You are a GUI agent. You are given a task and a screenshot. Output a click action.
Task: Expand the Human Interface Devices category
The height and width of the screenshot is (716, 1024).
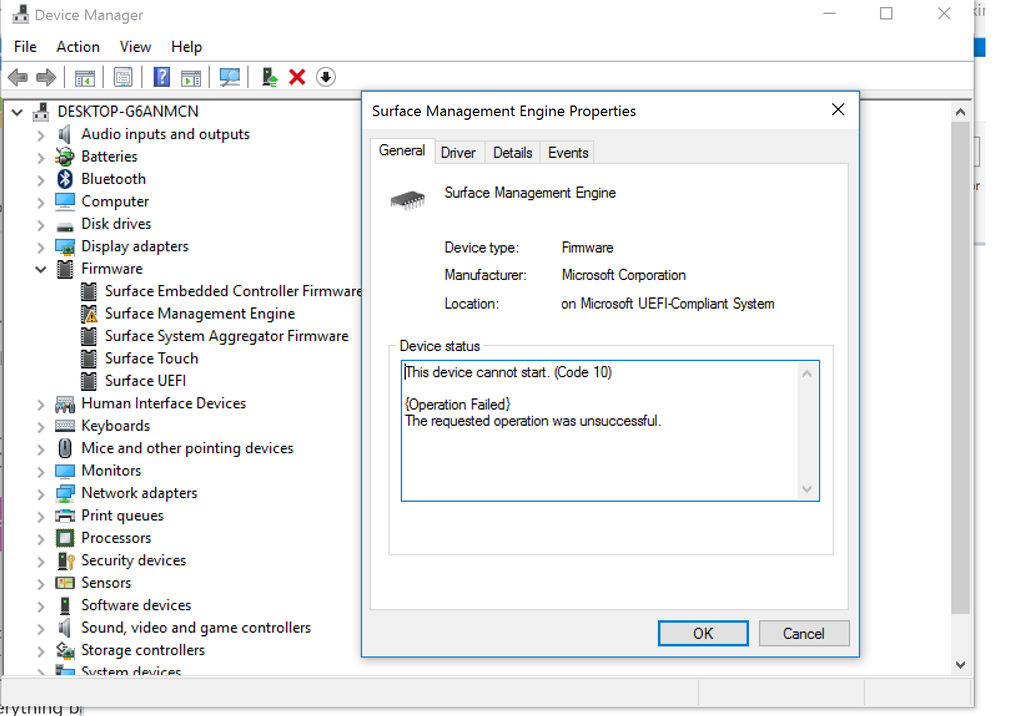[x=40, y=404]
